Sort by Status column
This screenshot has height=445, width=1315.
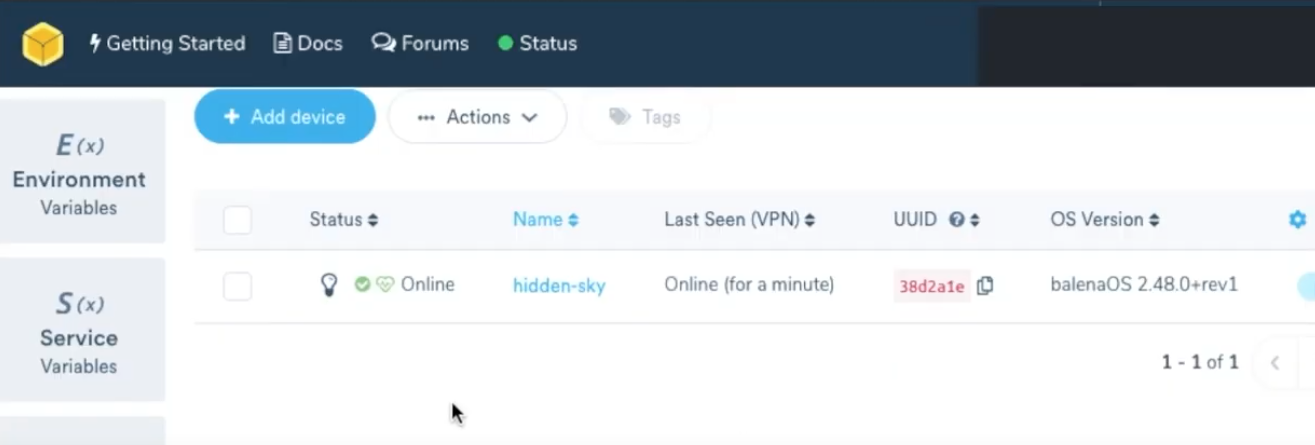(343, 220)
